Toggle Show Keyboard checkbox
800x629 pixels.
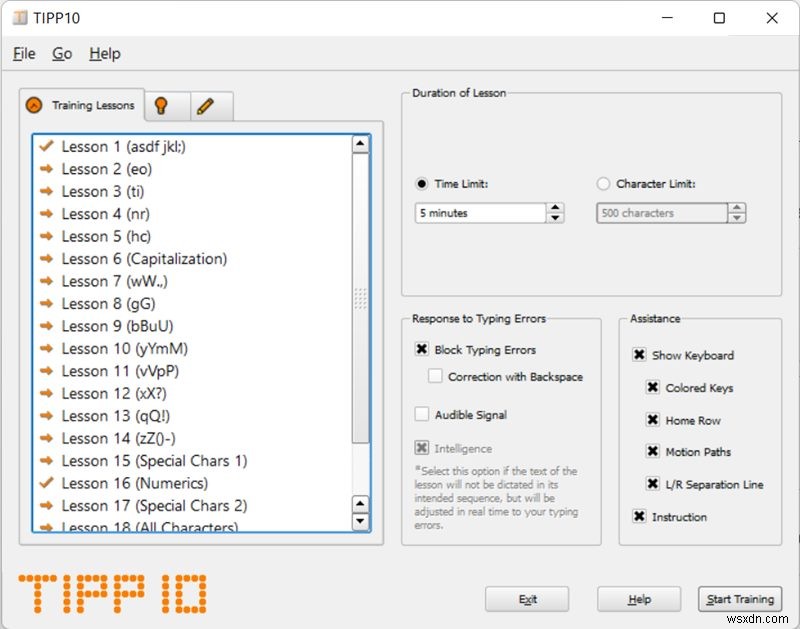(x=639, y=355)
